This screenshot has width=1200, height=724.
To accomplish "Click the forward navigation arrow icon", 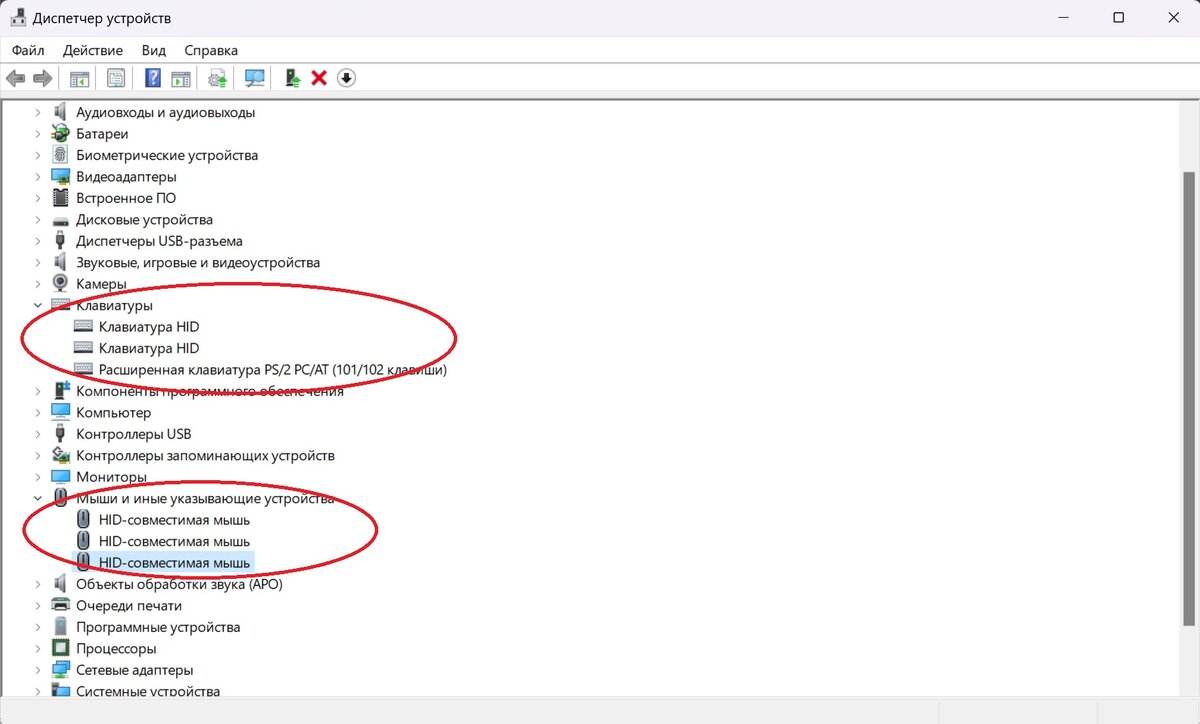I will click(x=43, y=77).
